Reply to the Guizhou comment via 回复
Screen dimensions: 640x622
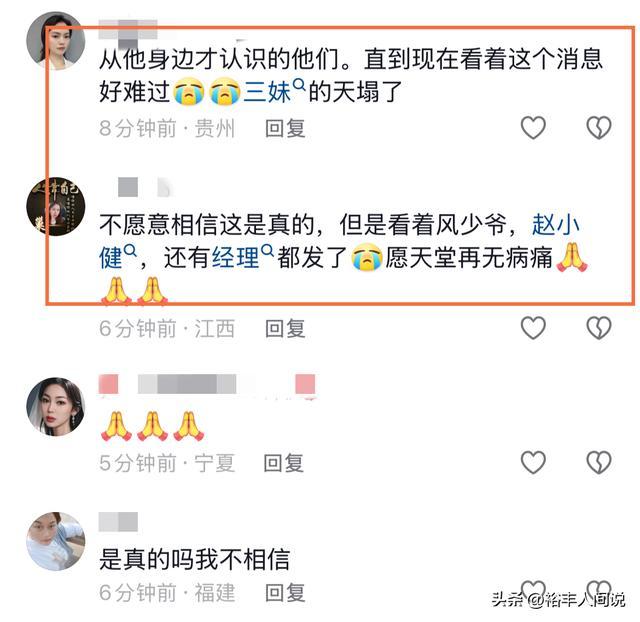click(285, 129)
